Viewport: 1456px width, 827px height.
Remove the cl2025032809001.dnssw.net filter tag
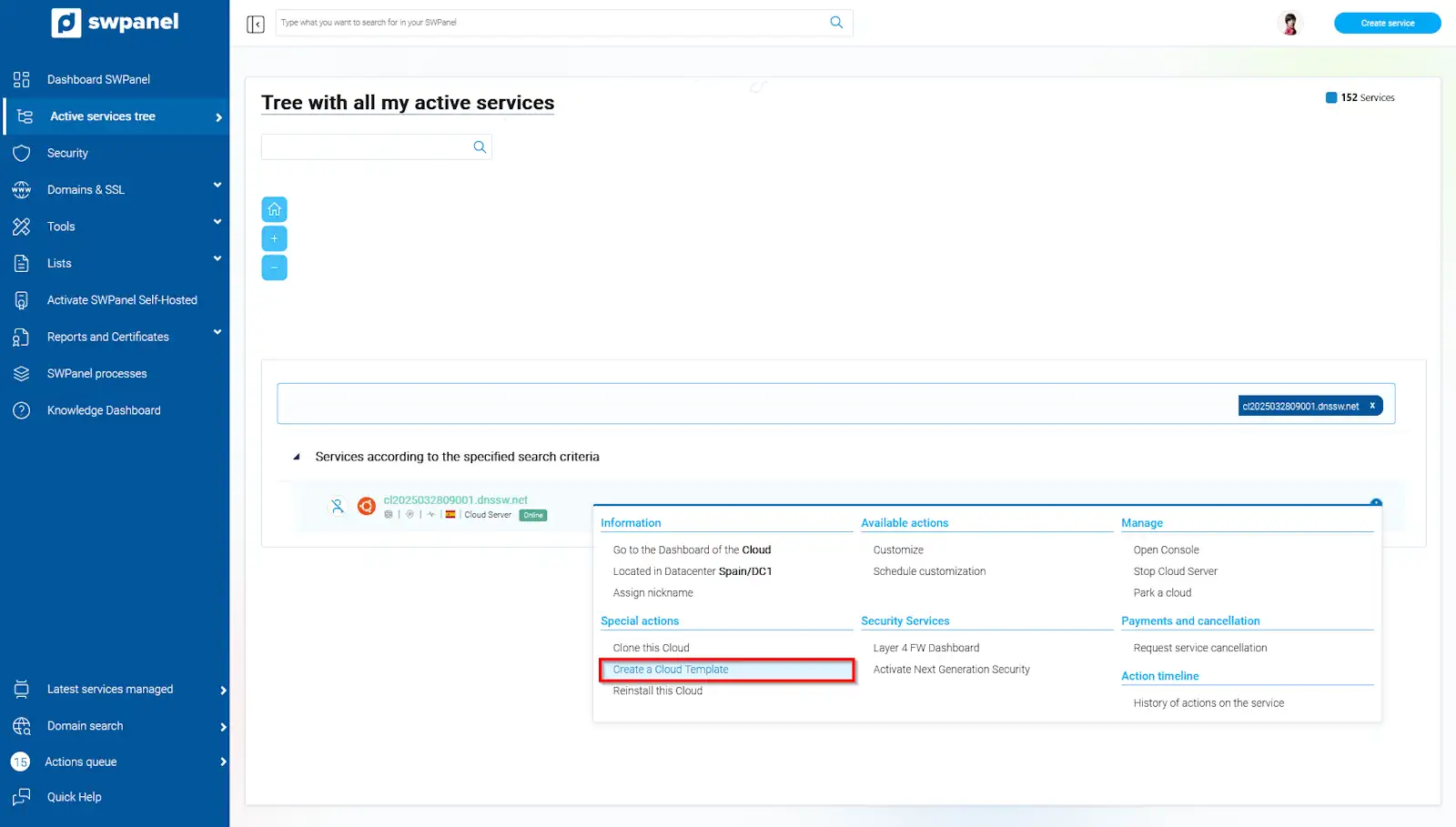(1372, 406)
